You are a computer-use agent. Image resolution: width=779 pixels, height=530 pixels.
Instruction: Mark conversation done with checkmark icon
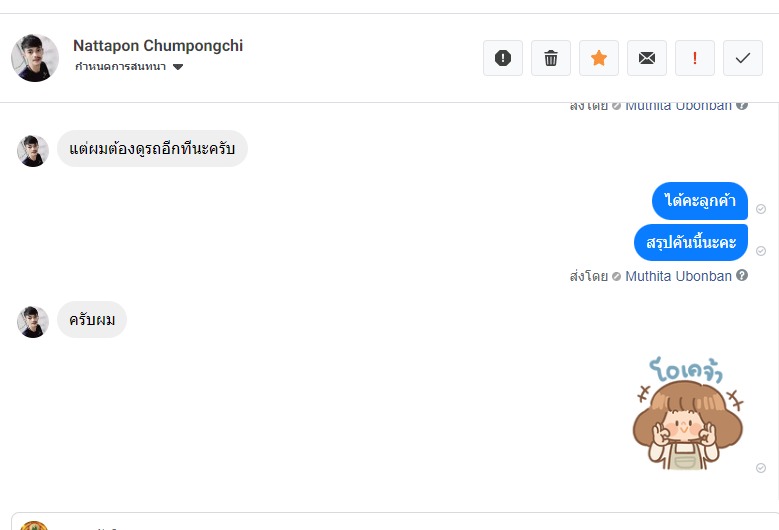pyautogui.click(x=743, y=58)
